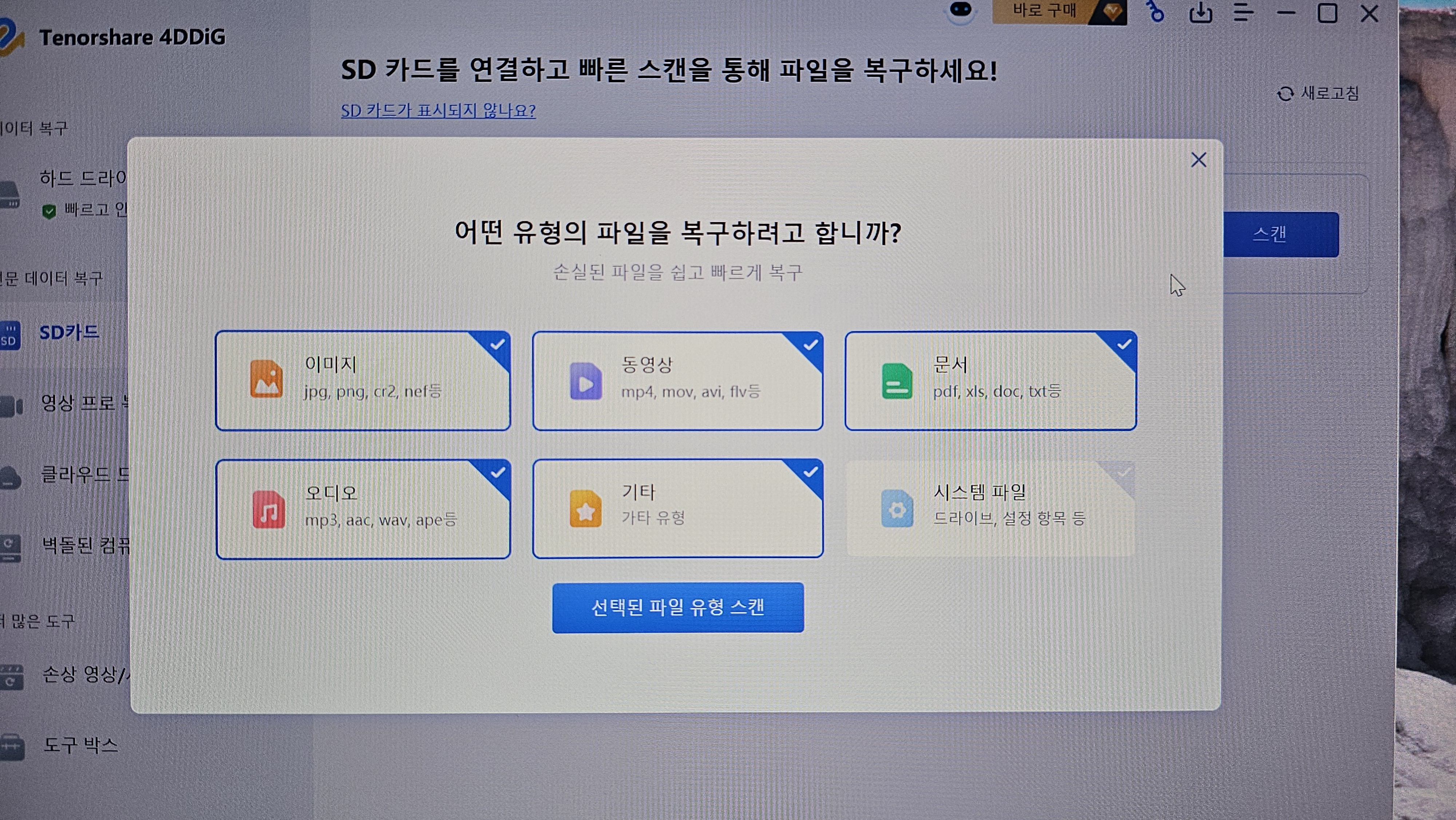Close the file type selection dialog

(1198, 160)
